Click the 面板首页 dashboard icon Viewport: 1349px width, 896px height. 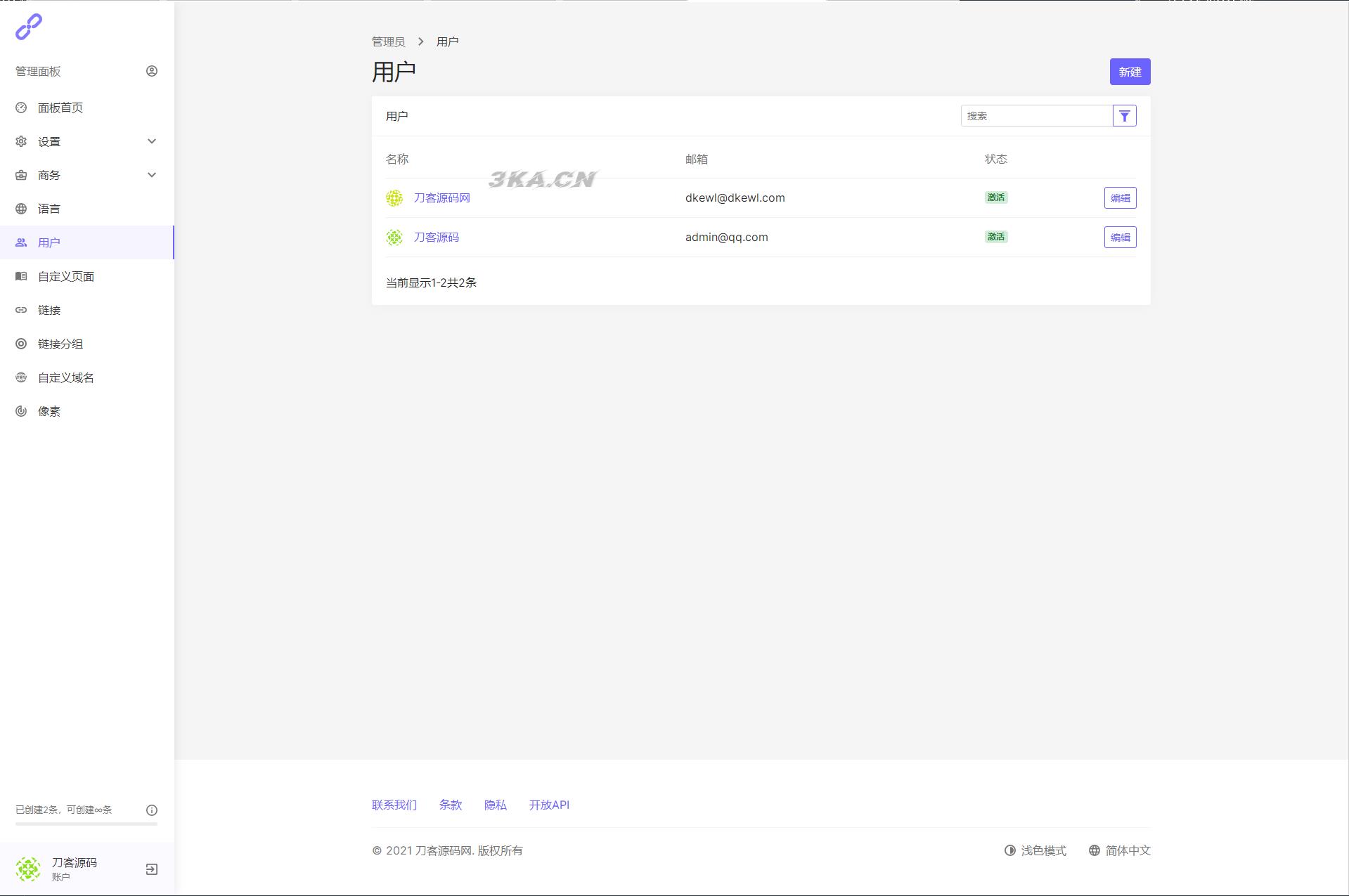21,108
